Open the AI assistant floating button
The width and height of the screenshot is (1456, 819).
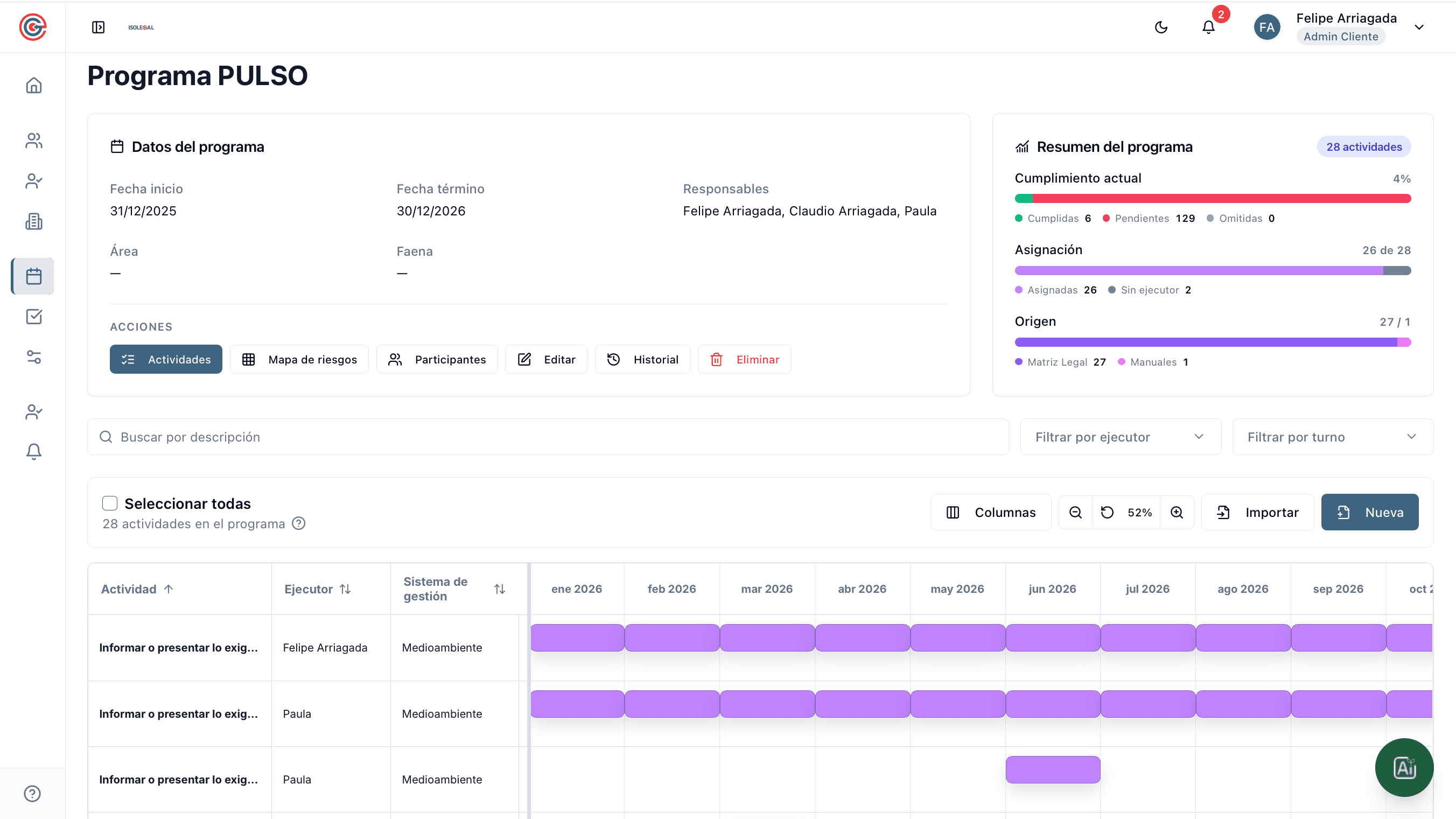click(x=1404, y=767)
